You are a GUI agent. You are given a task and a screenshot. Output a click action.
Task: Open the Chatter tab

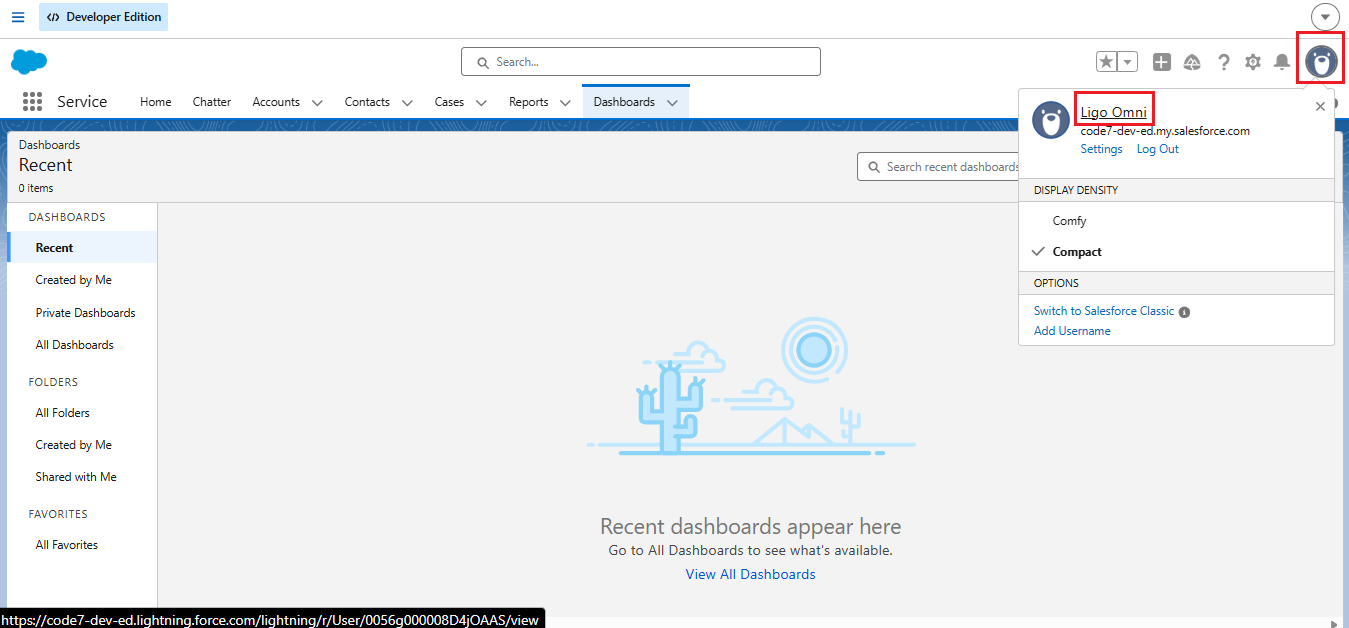(212, 102)
